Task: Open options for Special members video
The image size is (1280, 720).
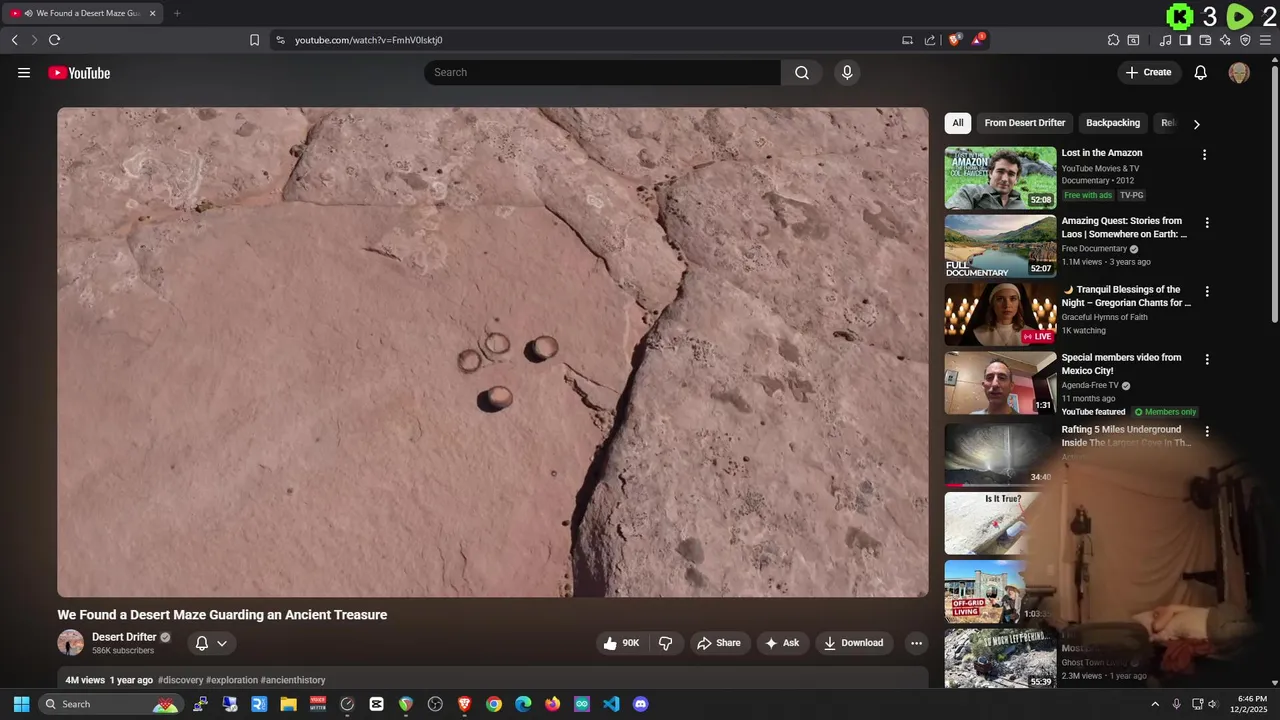Action: point(1207,359)
